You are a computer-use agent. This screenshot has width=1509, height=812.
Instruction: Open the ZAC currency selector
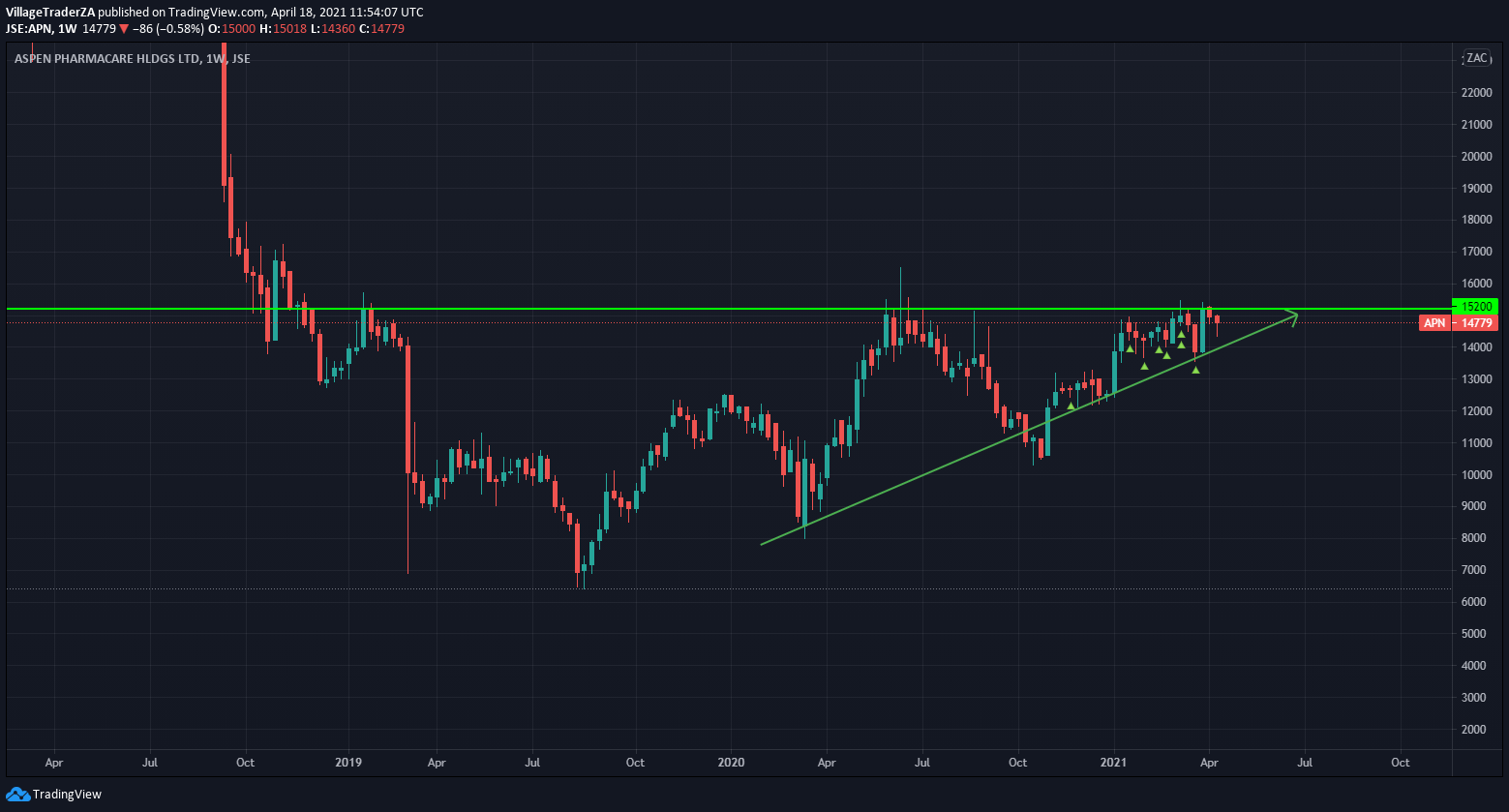(x=1476, y=58)
